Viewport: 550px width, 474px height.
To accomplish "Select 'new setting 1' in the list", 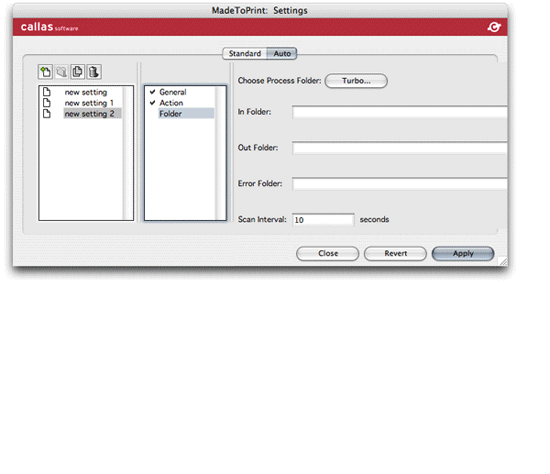I will [x=89, y=103].
